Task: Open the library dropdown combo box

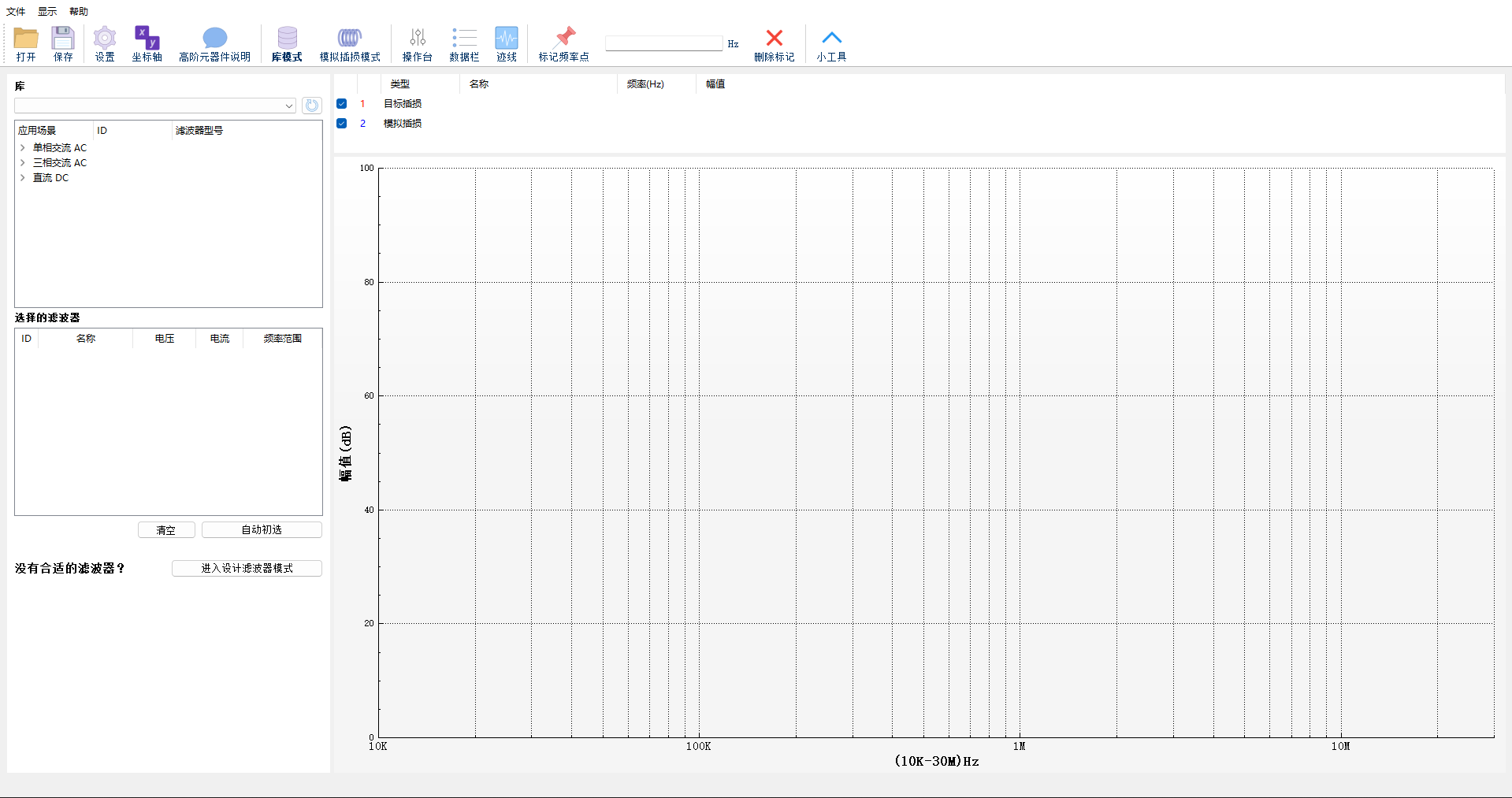Action: 155,106
